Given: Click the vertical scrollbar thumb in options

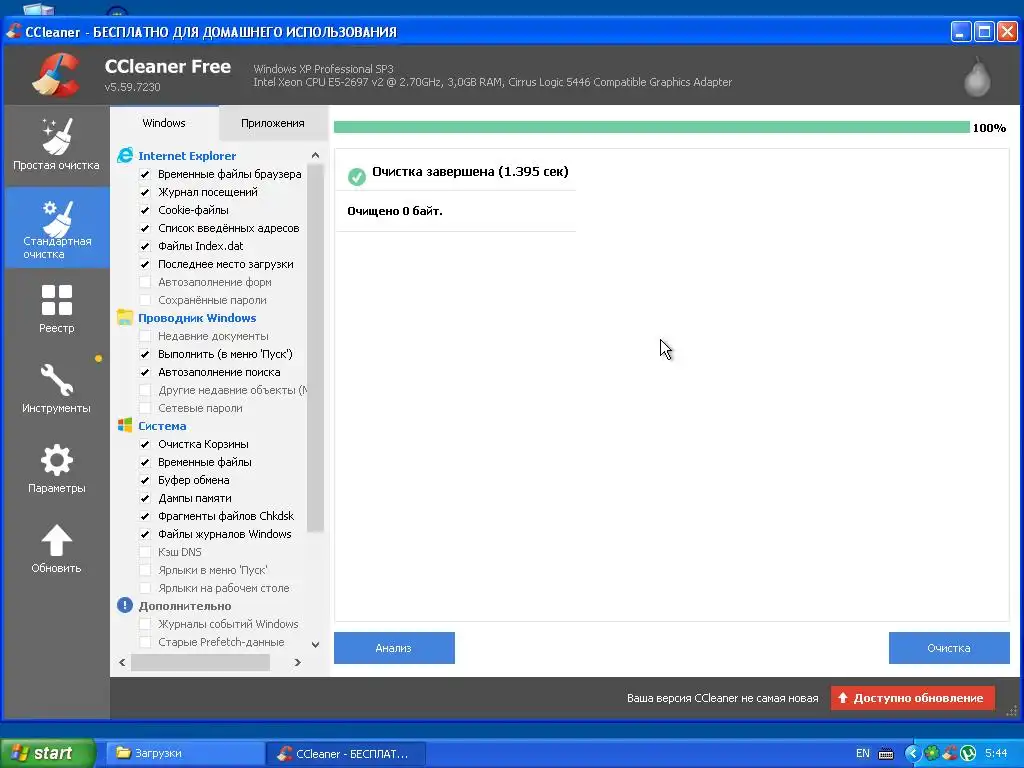Looking at the screenshot, I should coord(315,348).
